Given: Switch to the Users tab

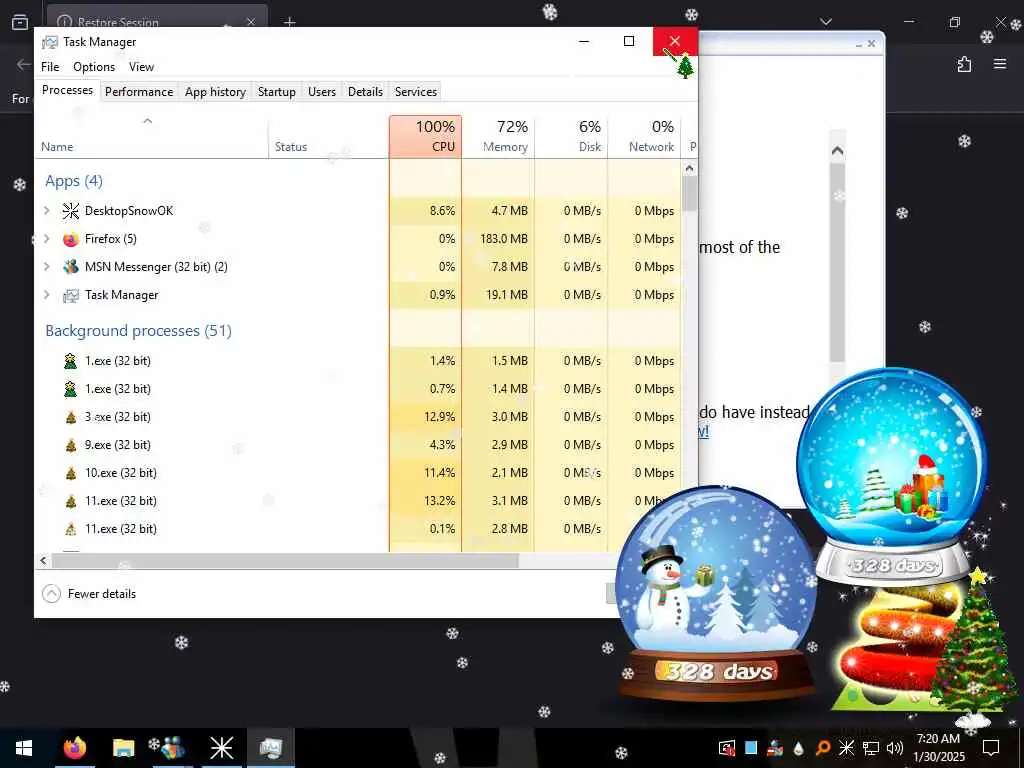Looking at the screenshot, I should click(x=322, y=92).
